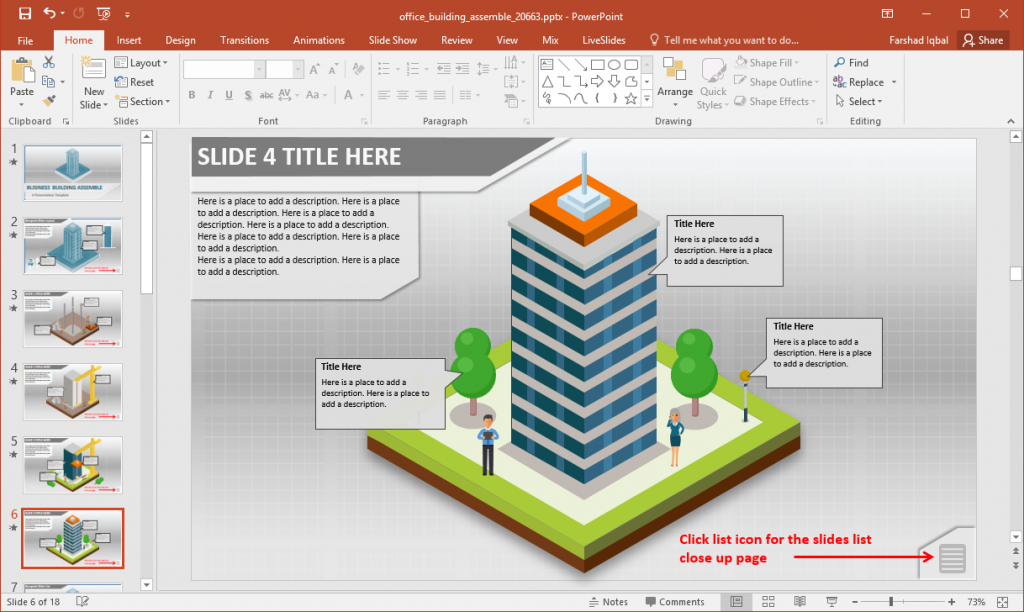1024x612 pixels.
Task: Switch to the Transitions ribbon tab
Action: [x=244, y=40]
